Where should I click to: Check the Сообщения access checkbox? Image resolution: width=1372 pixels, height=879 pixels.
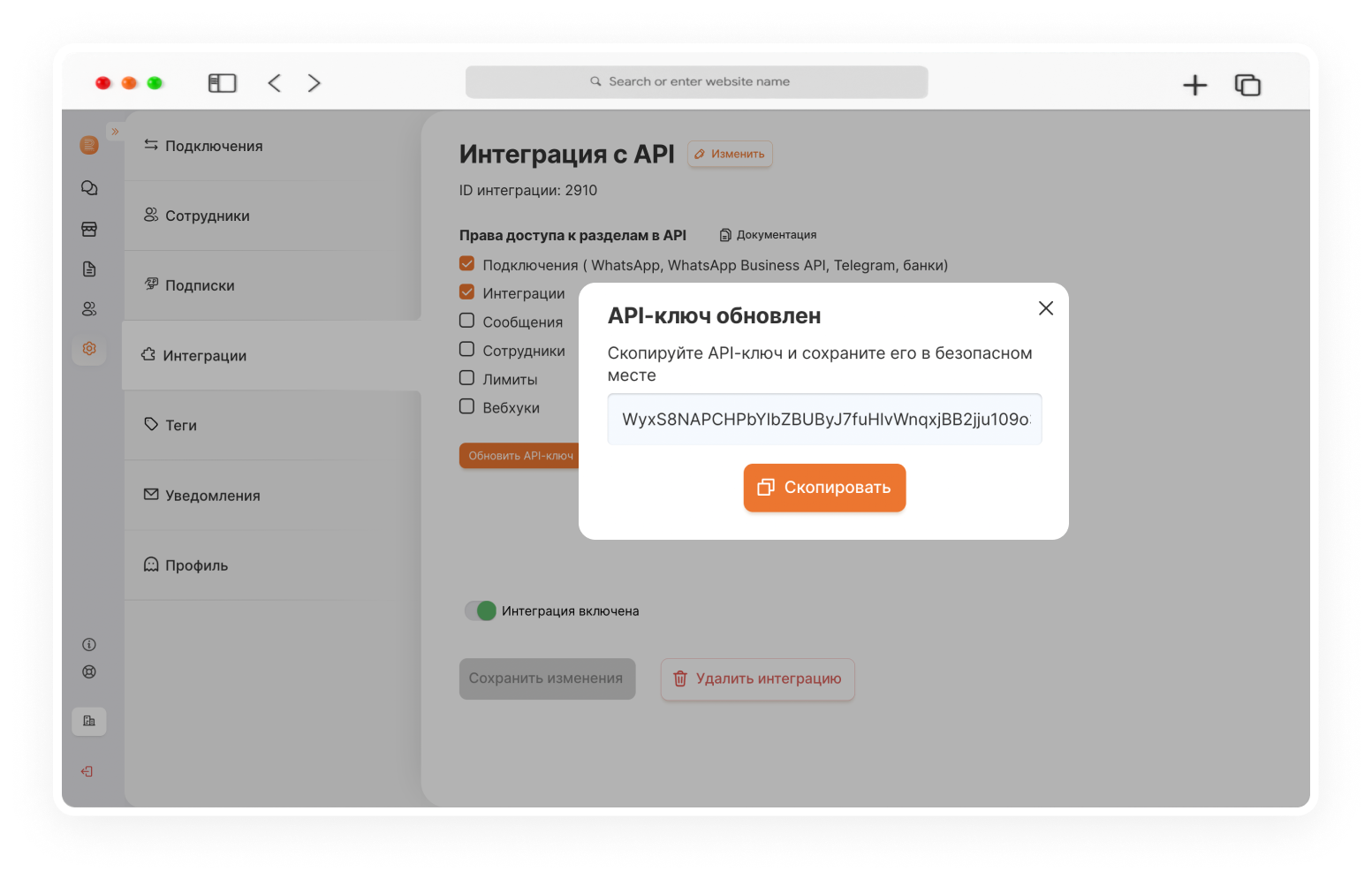pos(467,321)
